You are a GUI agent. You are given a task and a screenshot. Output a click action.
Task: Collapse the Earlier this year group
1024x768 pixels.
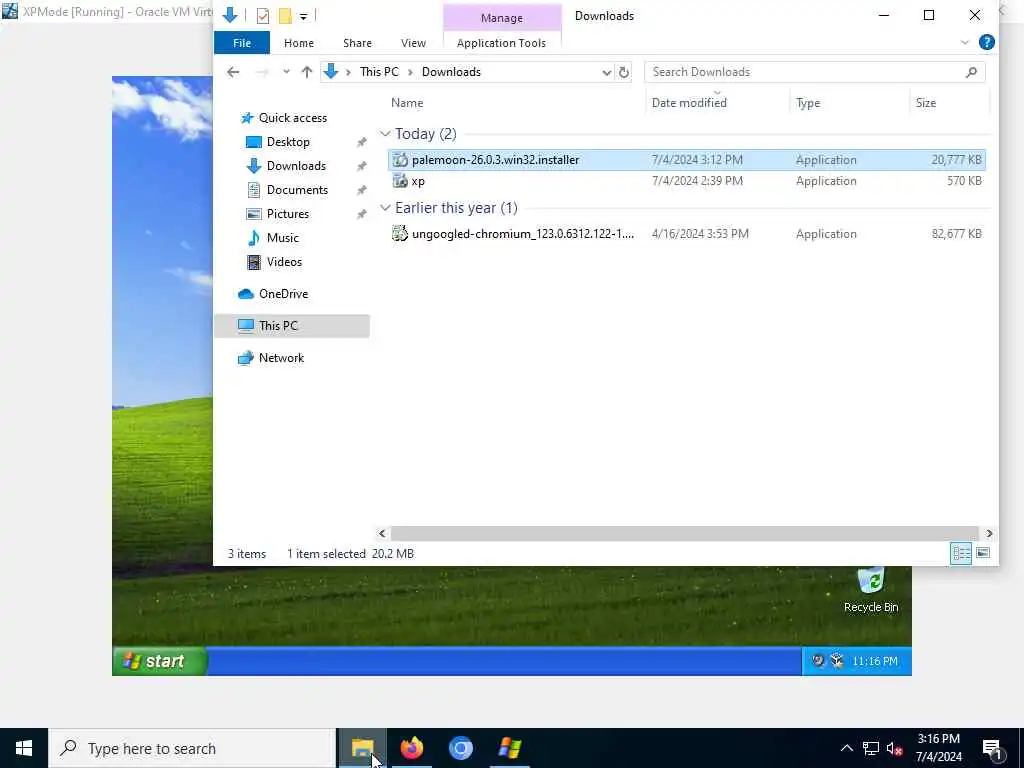coord(385,208)
